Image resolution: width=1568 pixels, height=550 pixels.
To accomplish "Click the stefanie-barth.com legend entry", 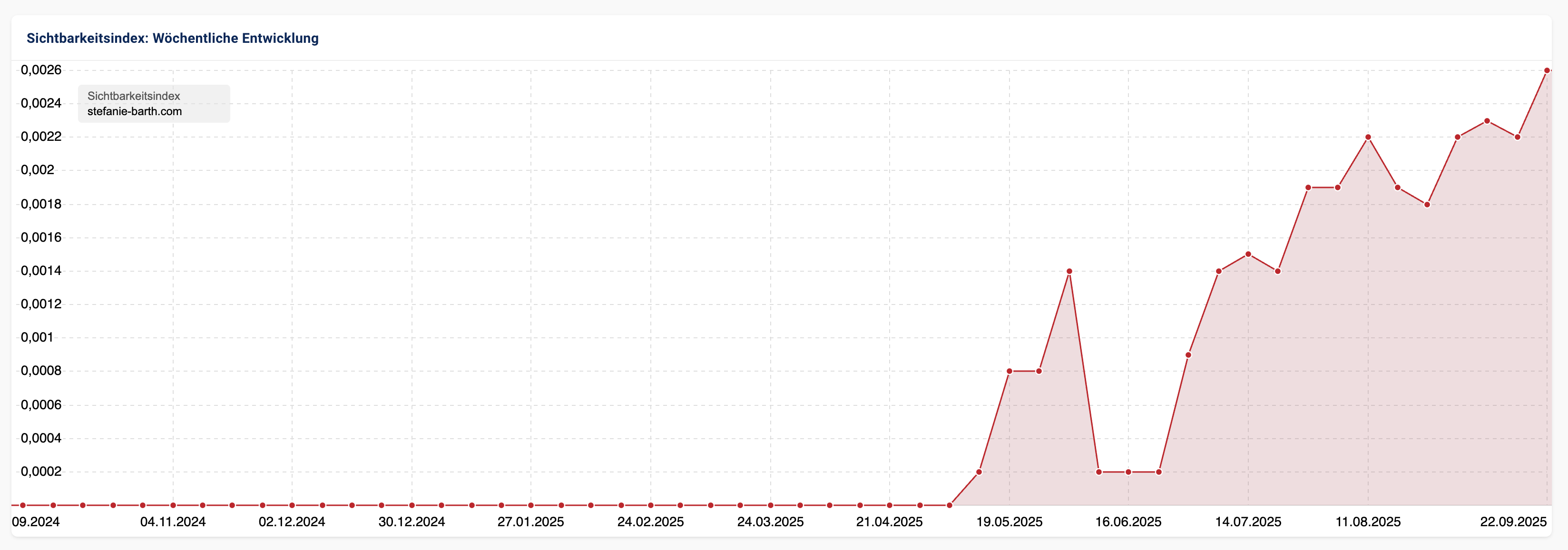I will 135,111.
